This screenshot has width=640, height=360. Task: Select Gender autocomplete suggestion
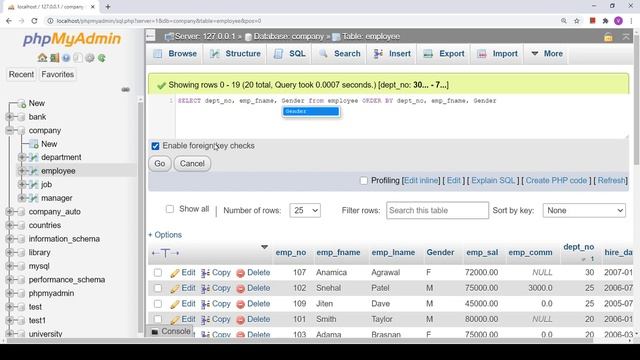point(311,111)
